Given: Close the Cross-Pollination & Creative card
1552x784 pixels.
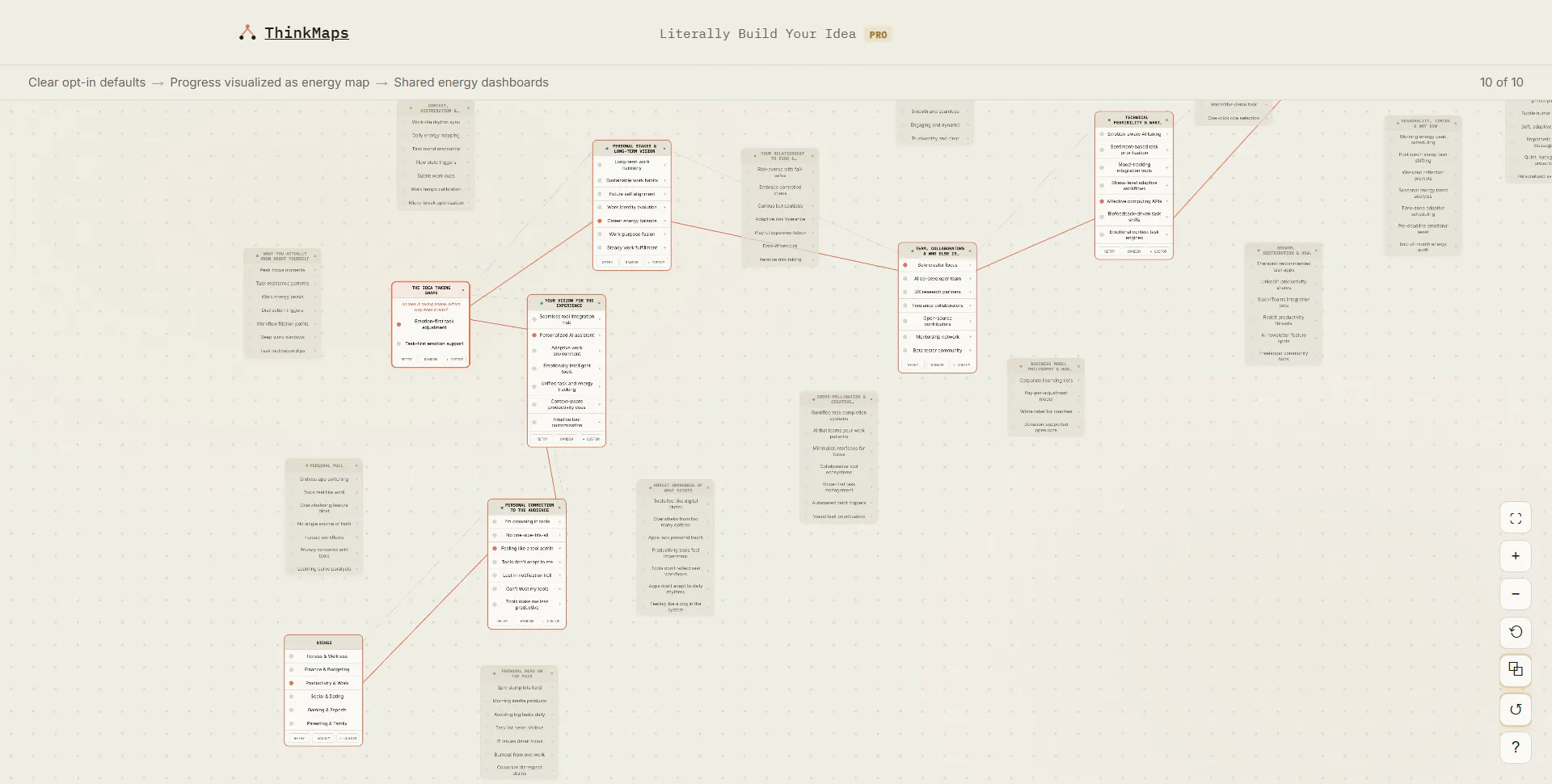Looking at the screenshot, I should [x=871, y=399].
